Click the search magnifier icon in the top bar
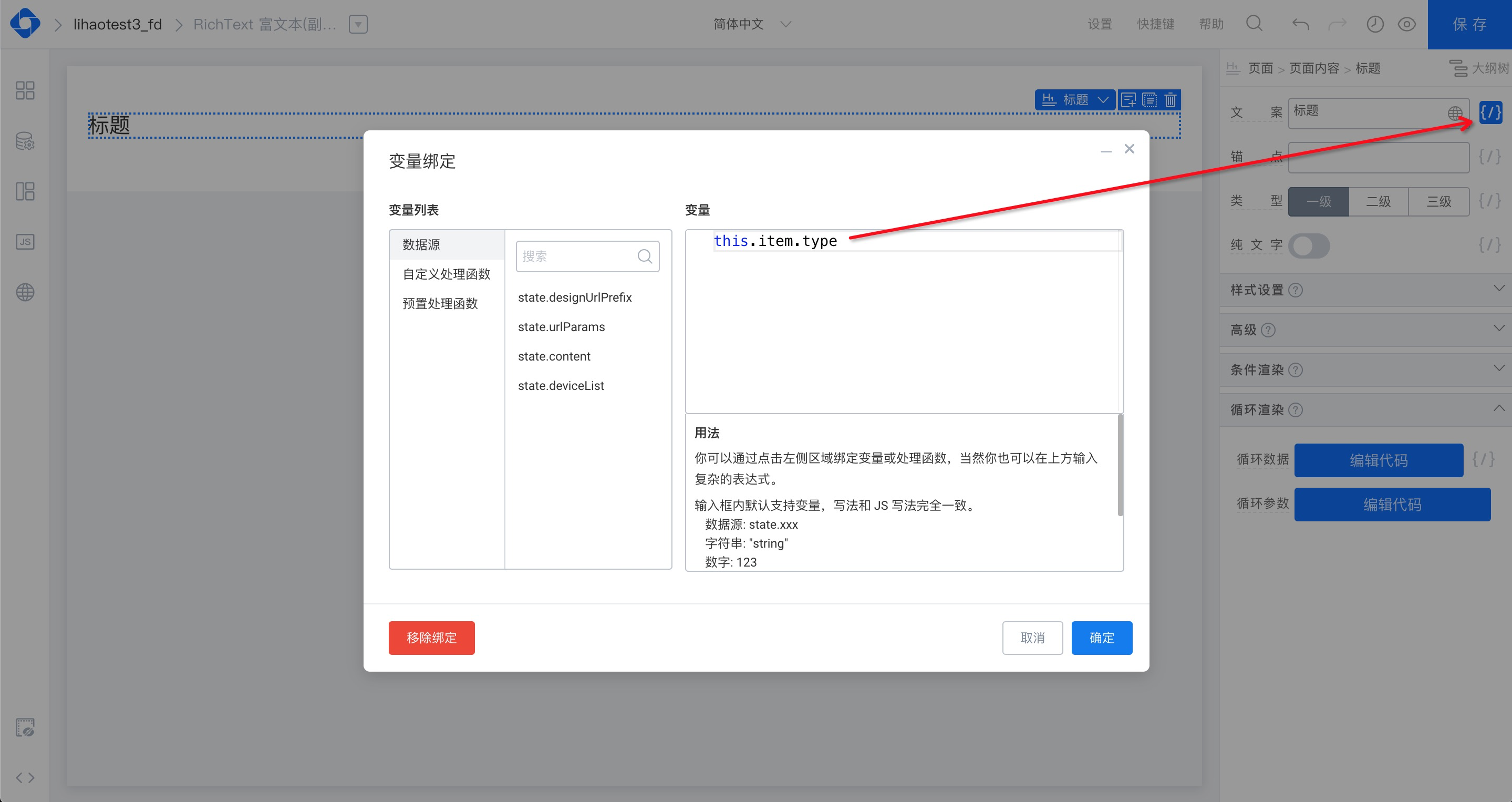 pos(1255,24)
